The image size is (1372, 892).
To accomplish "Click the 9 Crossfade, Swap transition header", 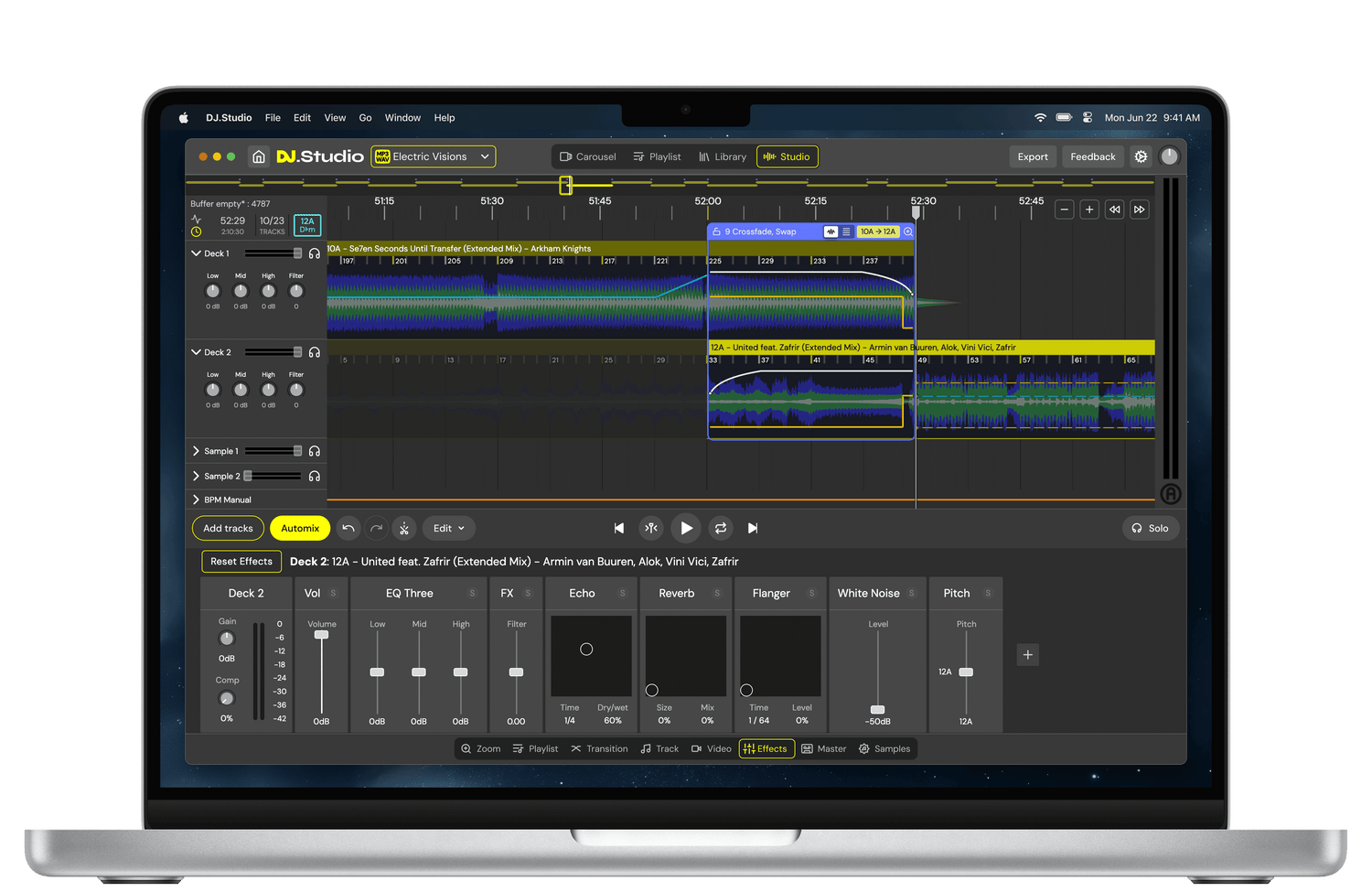I will [x=760, y=231].
